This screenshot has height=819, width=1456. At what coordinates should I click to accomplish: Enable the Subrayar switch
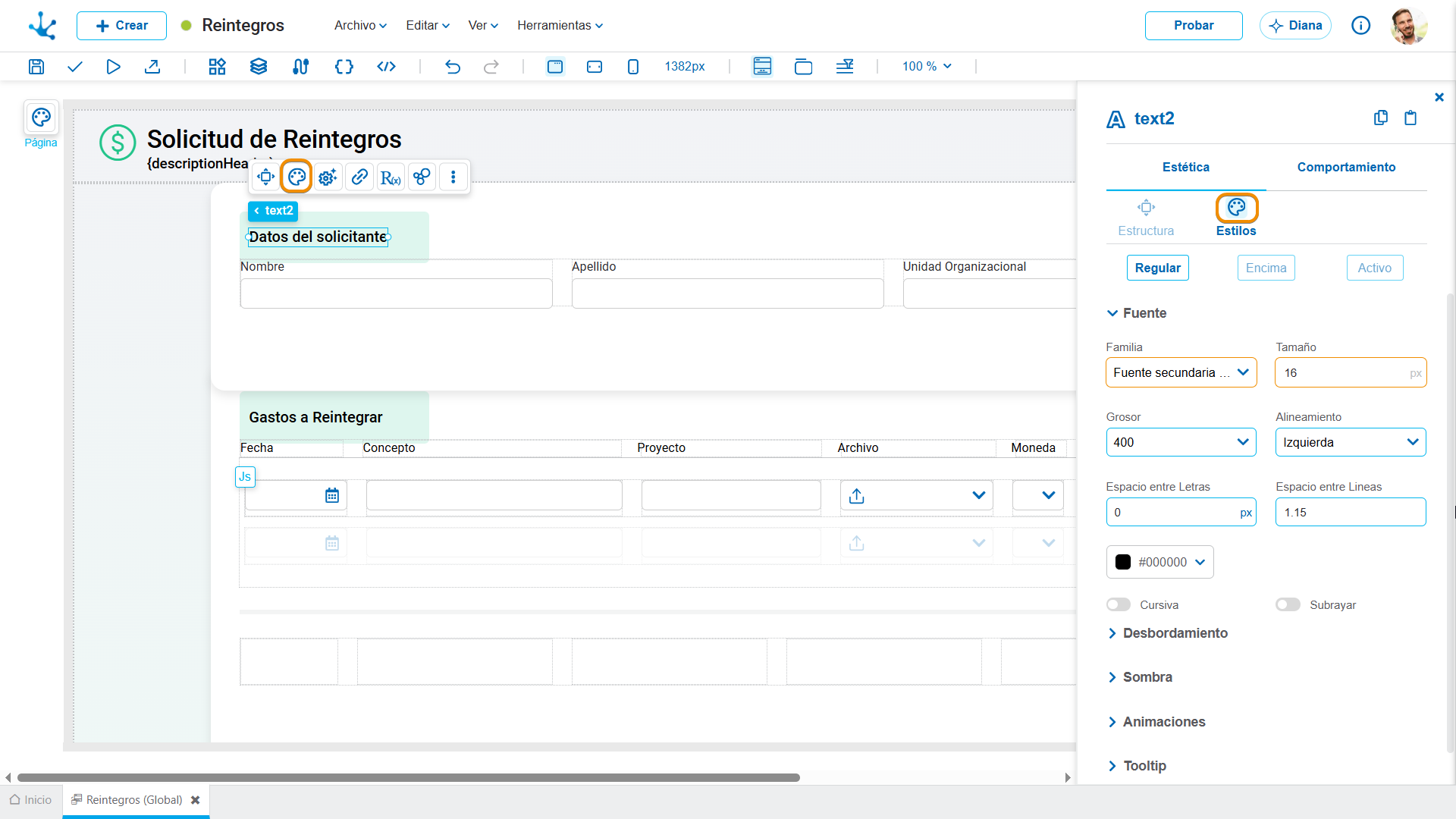point(1288,605)
